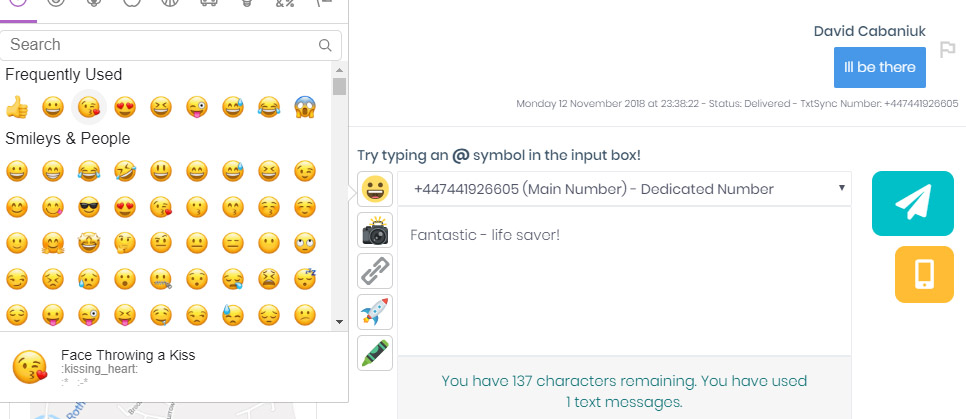Click the Try typing an @ symbol hint

(x=499, y=155)
